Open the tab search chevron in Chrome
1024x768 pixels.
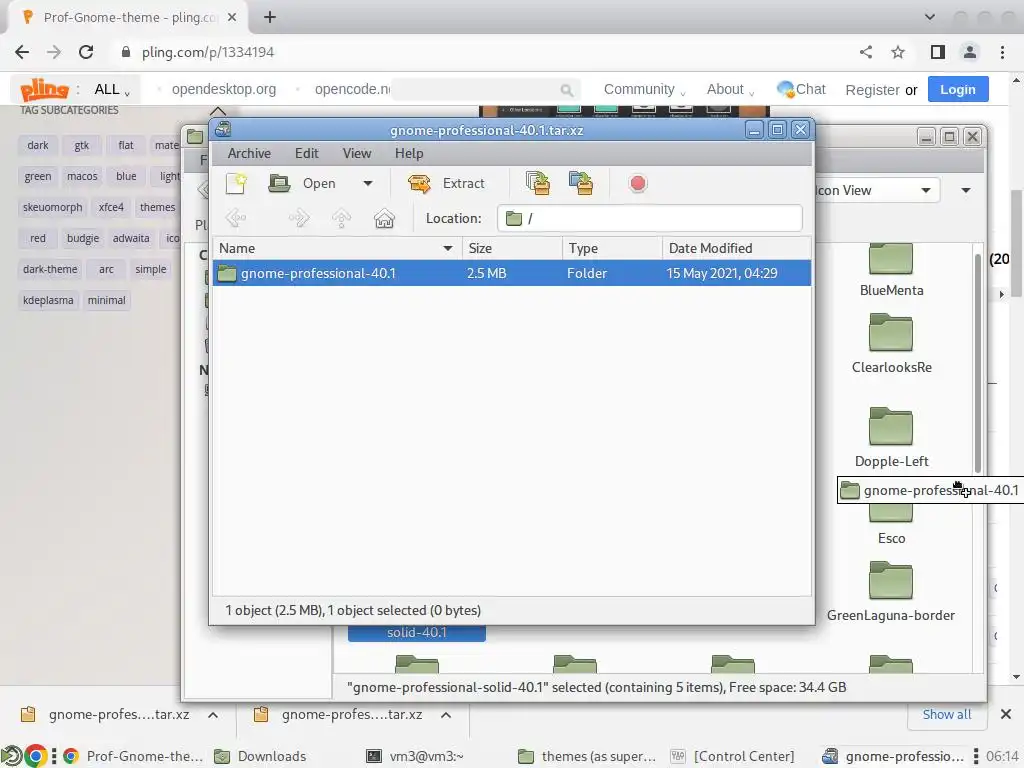click(930, 17)
